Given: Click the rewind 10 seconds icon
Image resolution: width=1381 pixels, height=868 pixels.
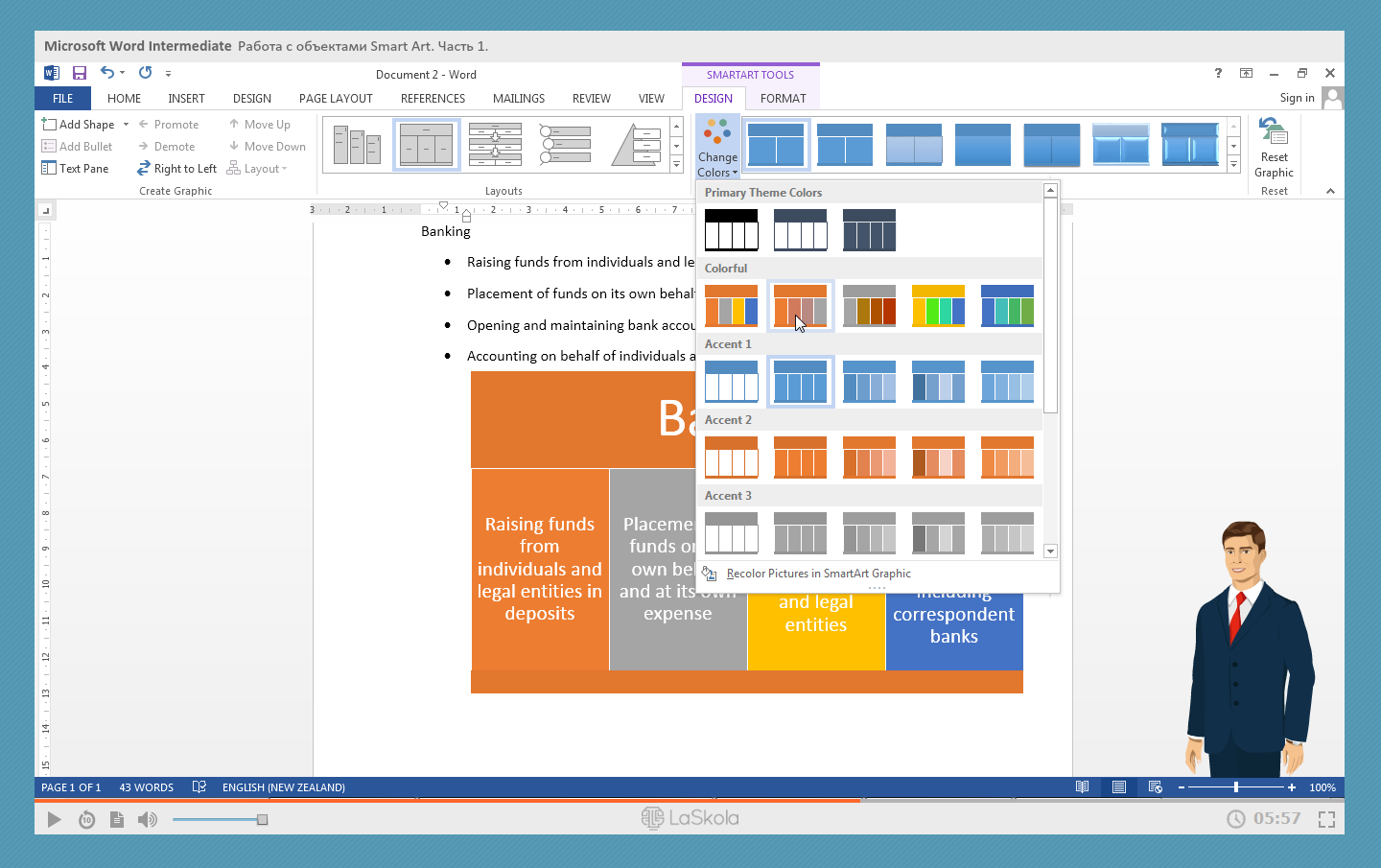Looking at the screenshot, I should pyautogui.click(x=86, y=819).
